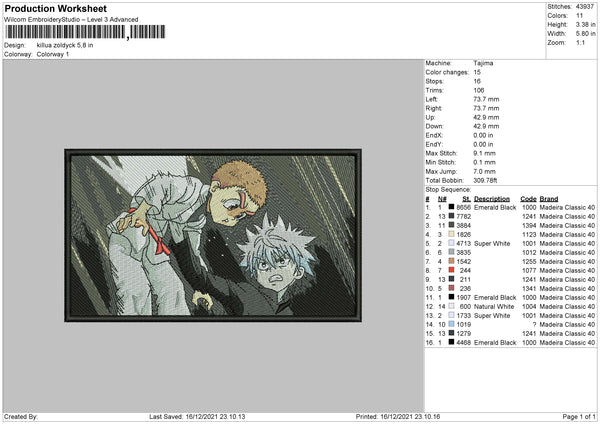Click the Page 1 of 1 footer label
Viewport: 600px width, 424px height.
click(579, 416)
